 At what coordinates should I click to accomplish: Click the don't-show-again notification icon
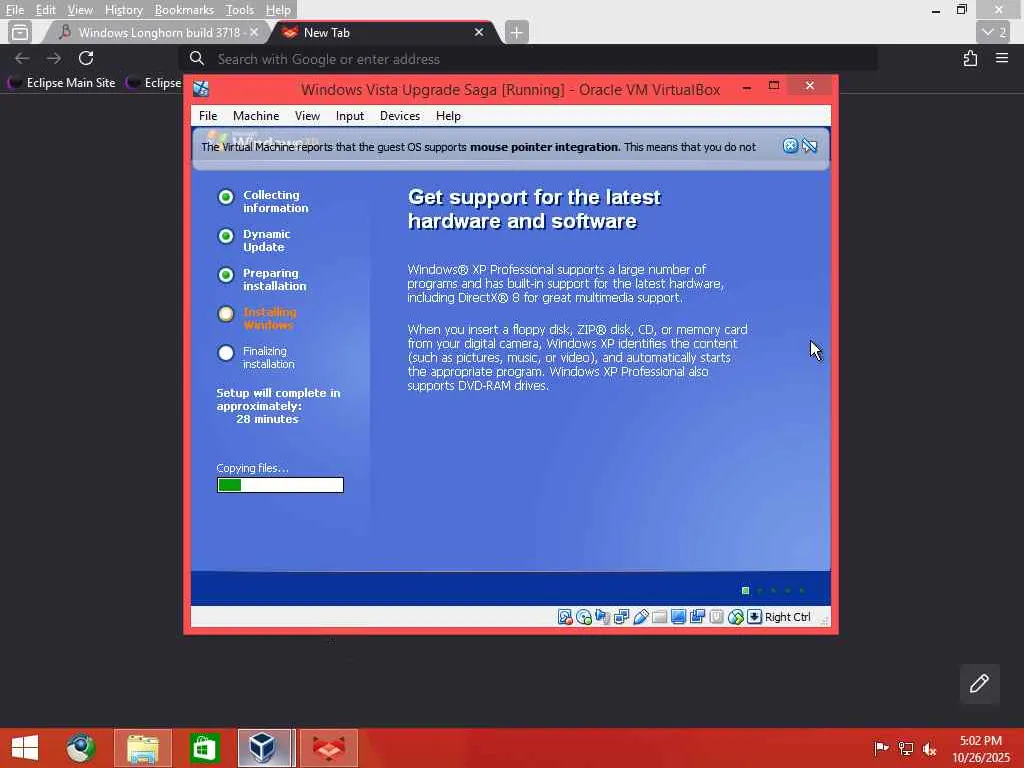point(810,146)
